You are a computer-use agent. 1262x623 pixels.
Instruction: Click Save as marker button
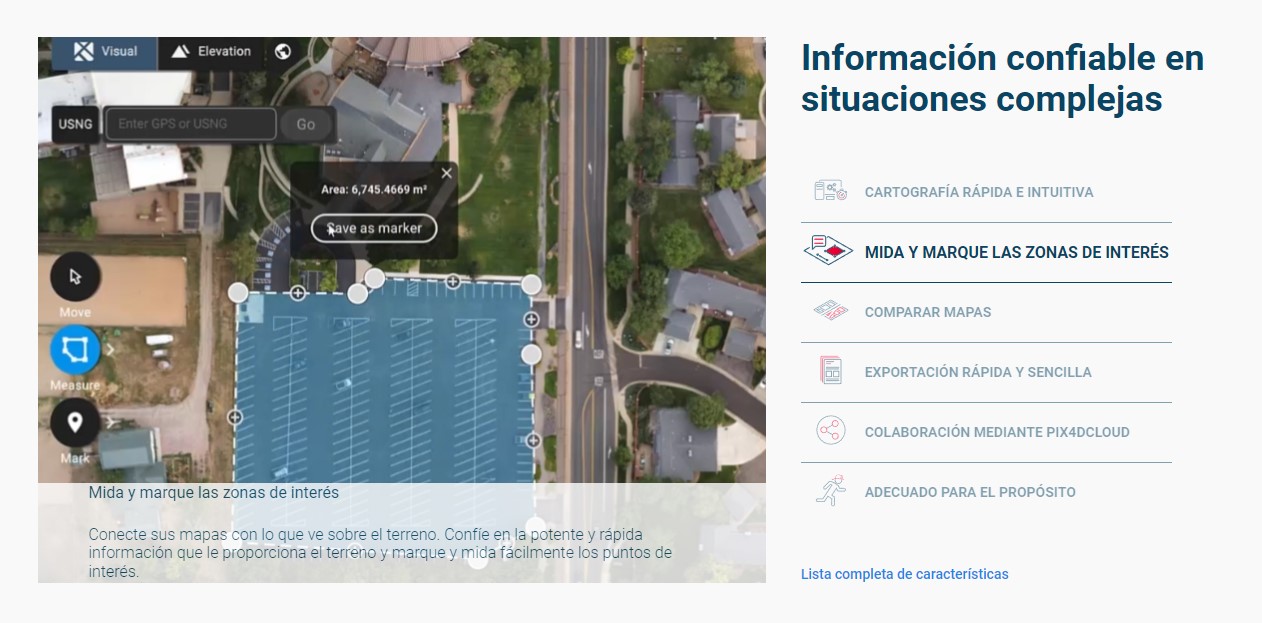coord(374,228)
